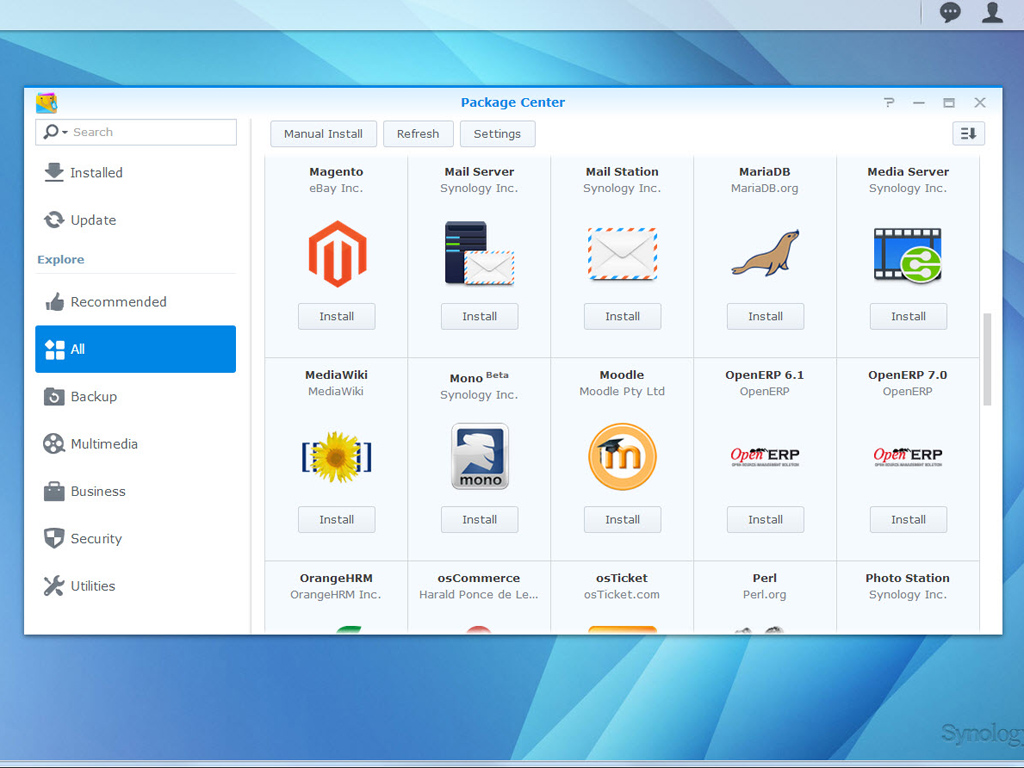Click the Perl package title
This screenshot has height=768, width=1024.
765,578
